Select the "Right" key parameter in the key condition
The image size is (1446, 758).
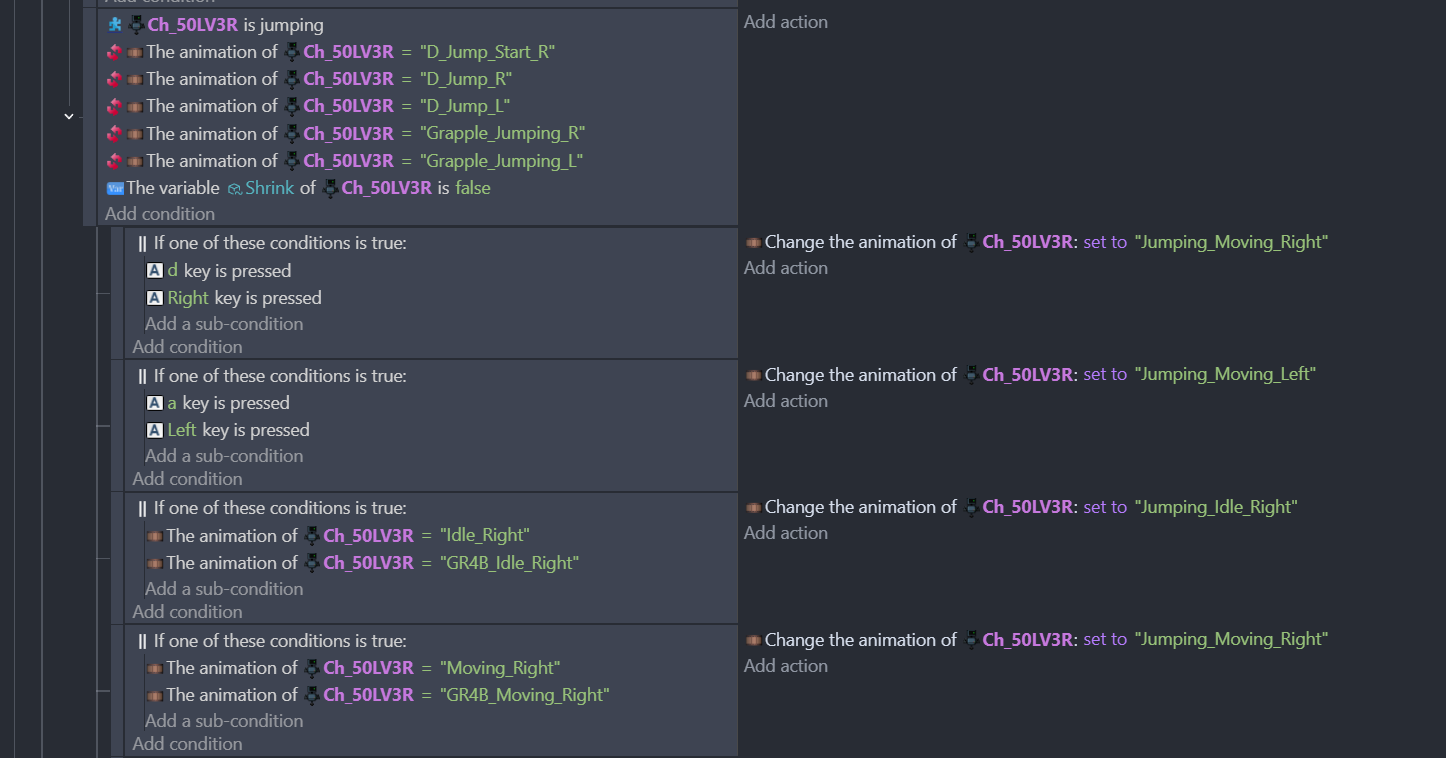point(188,298)
